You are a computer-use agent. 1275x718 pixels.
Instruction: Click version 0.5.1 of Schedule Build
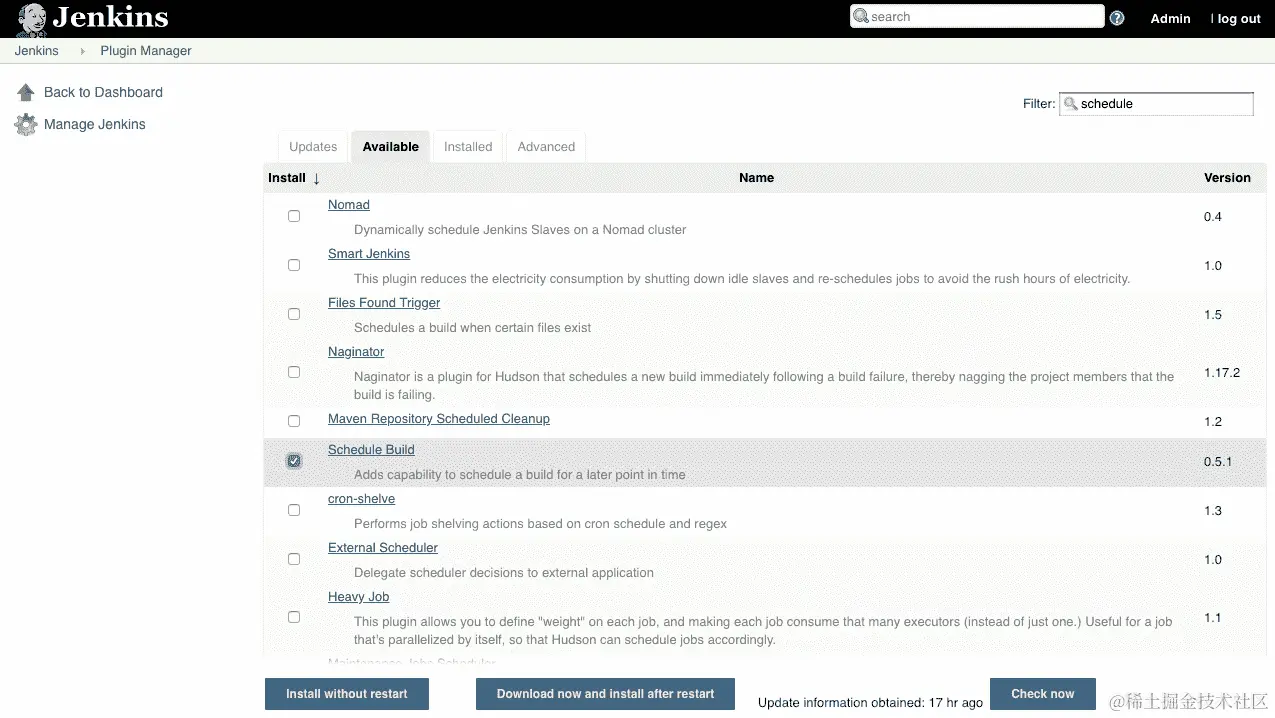coord(1218,462)
